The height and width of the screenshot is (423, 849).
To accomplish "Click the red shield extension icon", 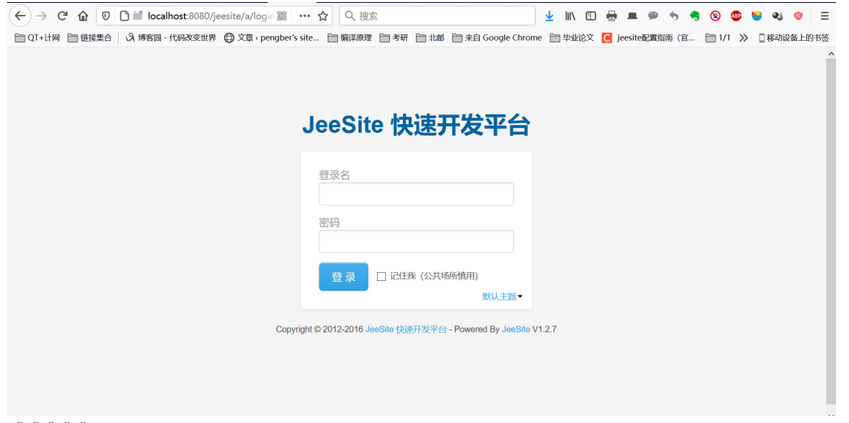I will click(x=798, y=16).
